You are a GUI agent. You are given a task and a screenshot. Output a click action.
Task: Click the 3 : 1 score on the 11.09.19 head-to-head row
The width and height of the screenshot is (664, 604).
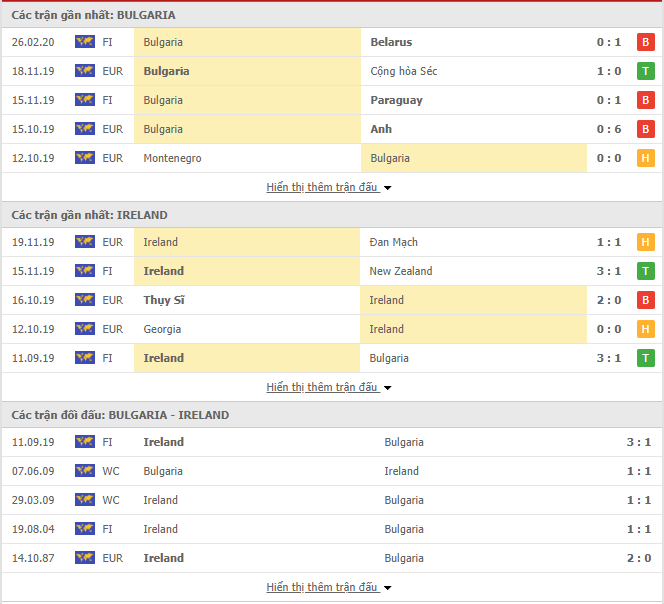[x=639, y=442]
